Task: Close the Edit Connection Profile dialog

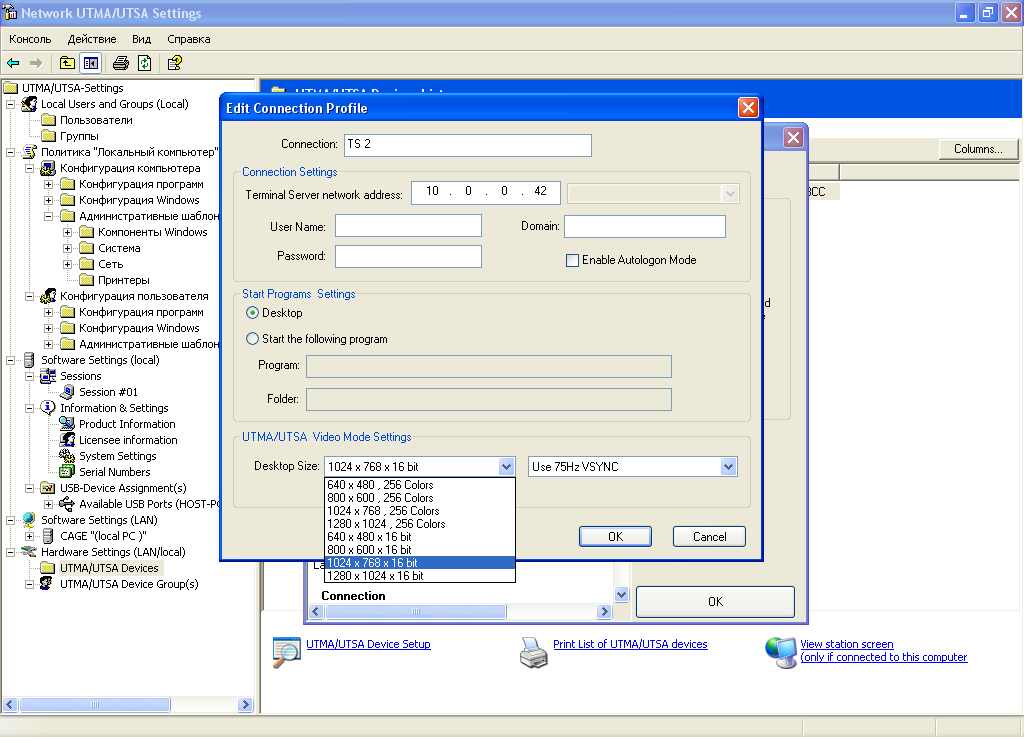Action: coord(748,108)
